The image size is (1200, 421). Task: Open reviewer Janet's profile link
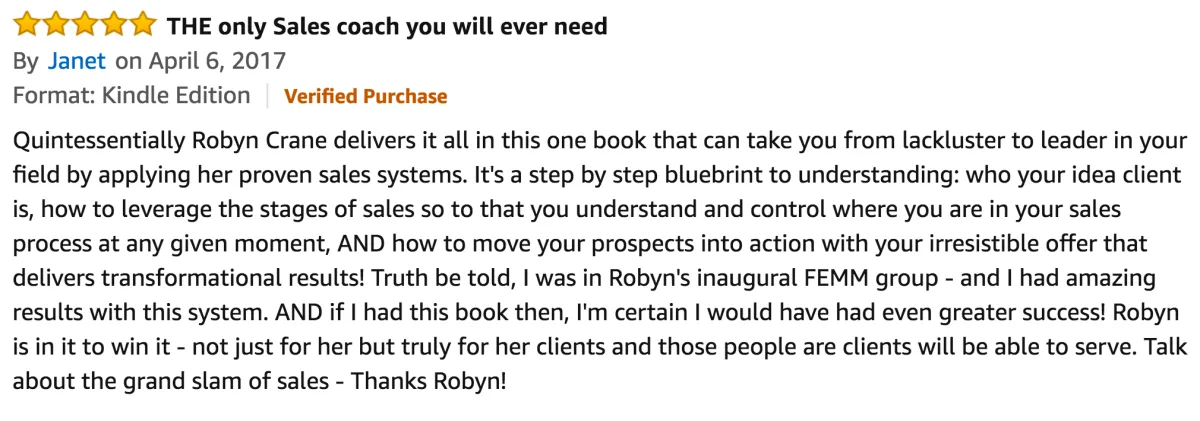(76, 61)
